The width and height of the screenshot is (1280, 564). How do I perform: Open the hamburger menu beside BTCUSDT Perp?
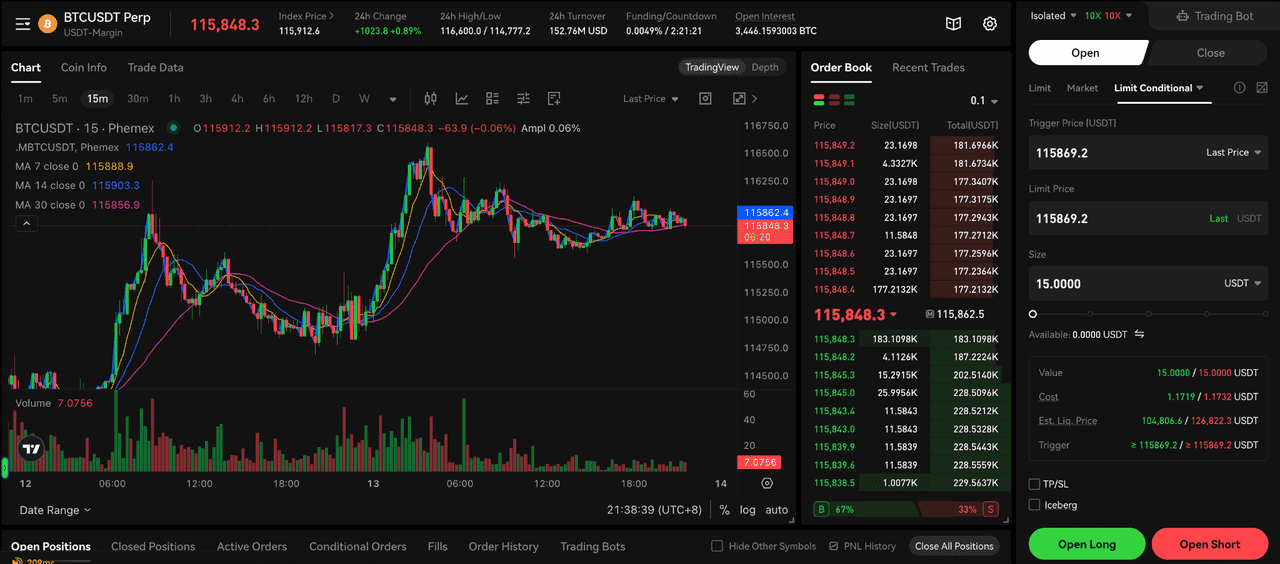(22, 24)
